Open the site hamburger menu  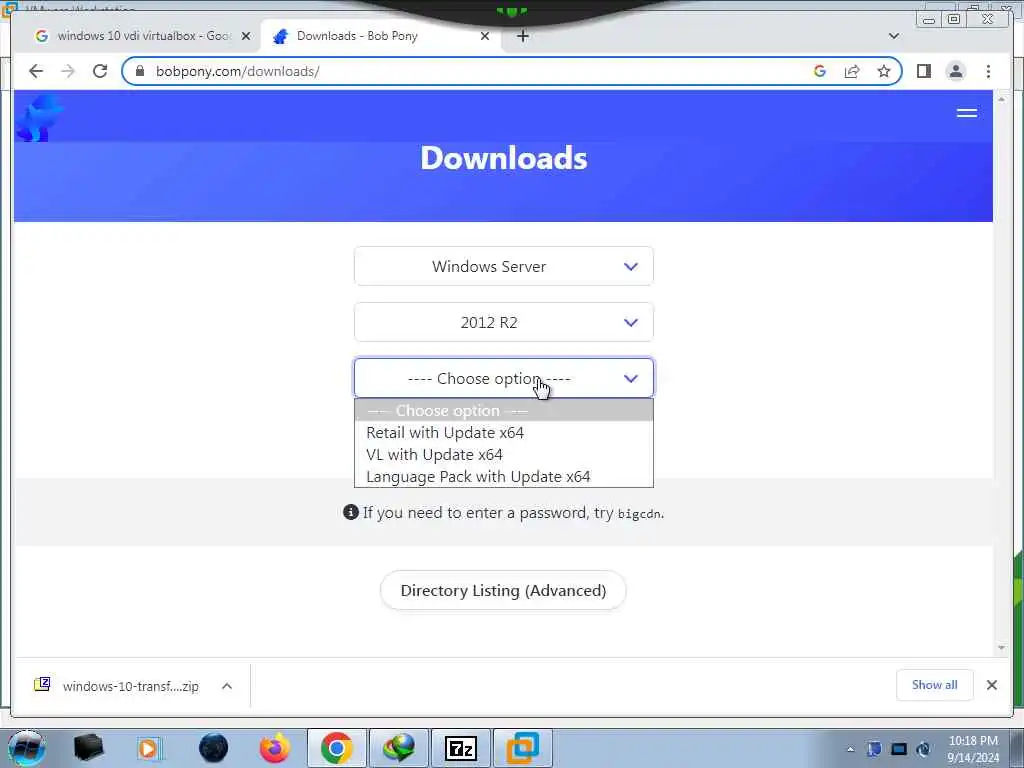point(967,113)
